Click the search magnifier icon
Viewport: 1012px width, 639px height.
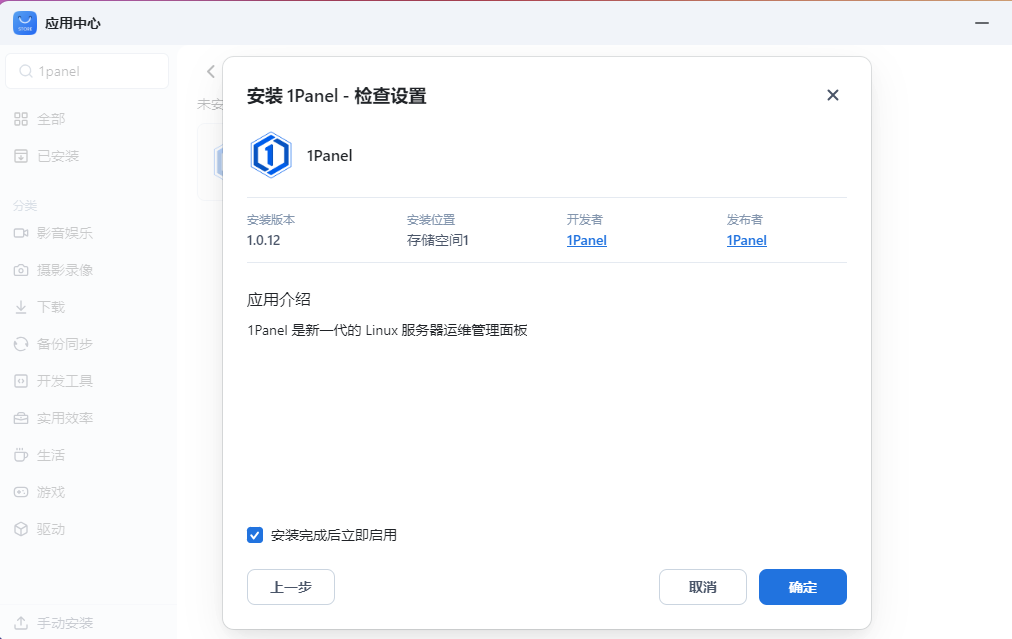point(25,71)
